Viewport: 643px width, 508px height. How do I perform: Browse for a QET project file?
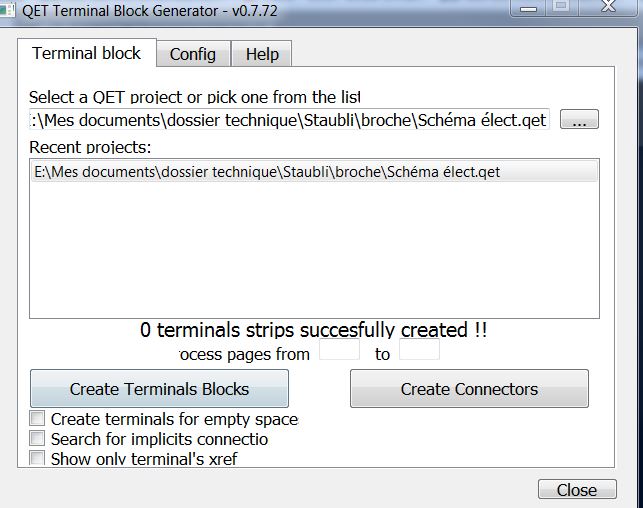tap(579, 120)
